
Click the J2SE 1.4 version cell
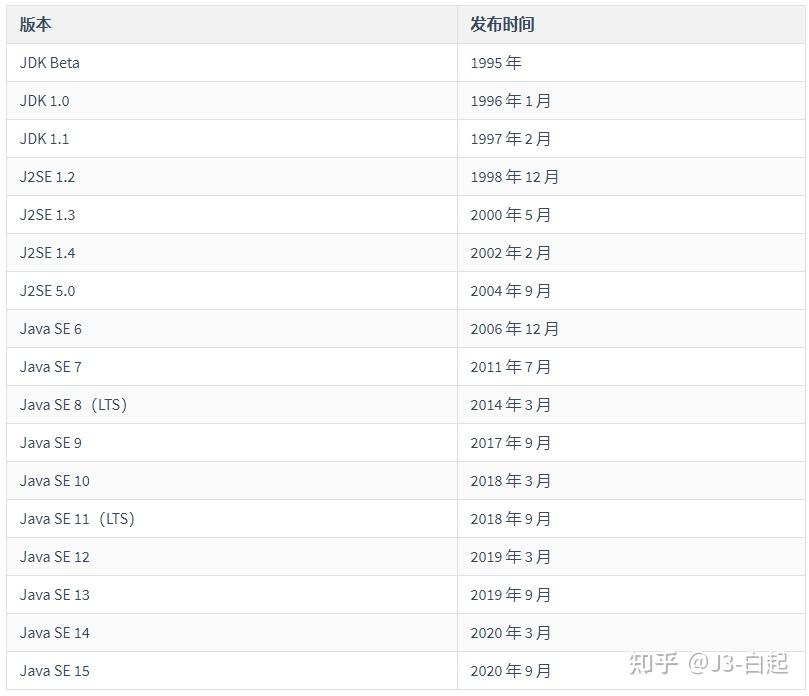pyautogui.click(x=48, y=253)
